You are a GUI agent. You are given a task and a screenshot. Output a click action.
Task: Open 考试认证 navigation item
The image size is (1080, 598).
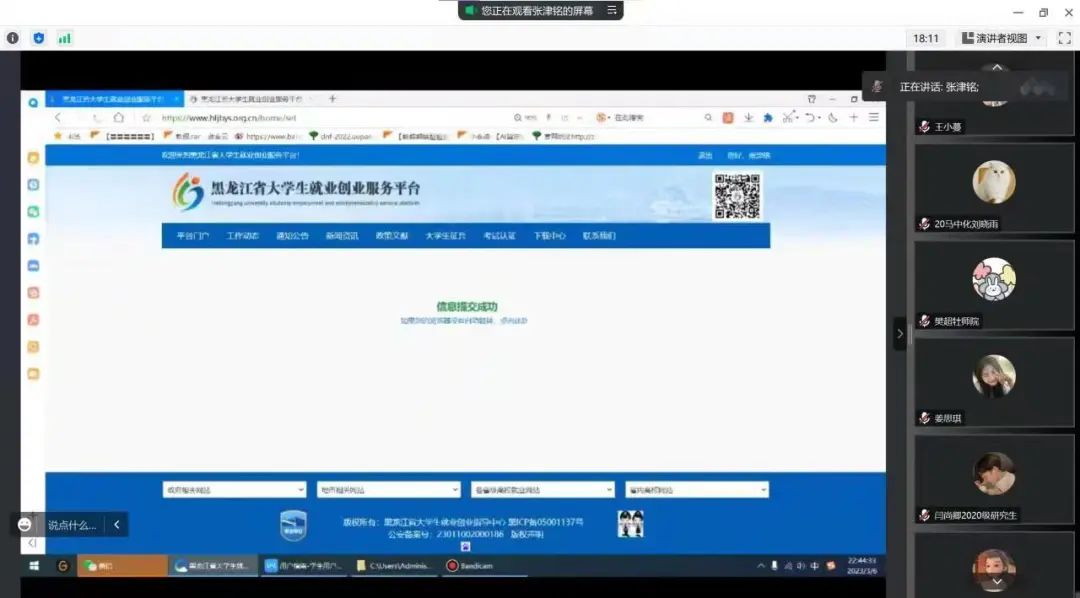(499, 236)
